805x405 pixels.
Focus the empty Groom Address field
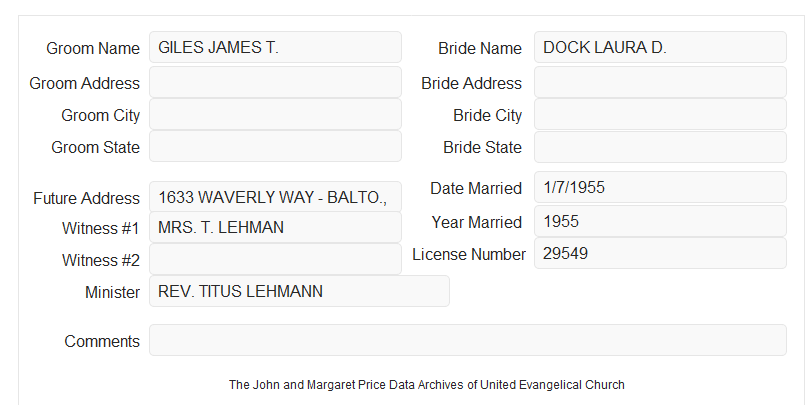click(x=275, y=82)
